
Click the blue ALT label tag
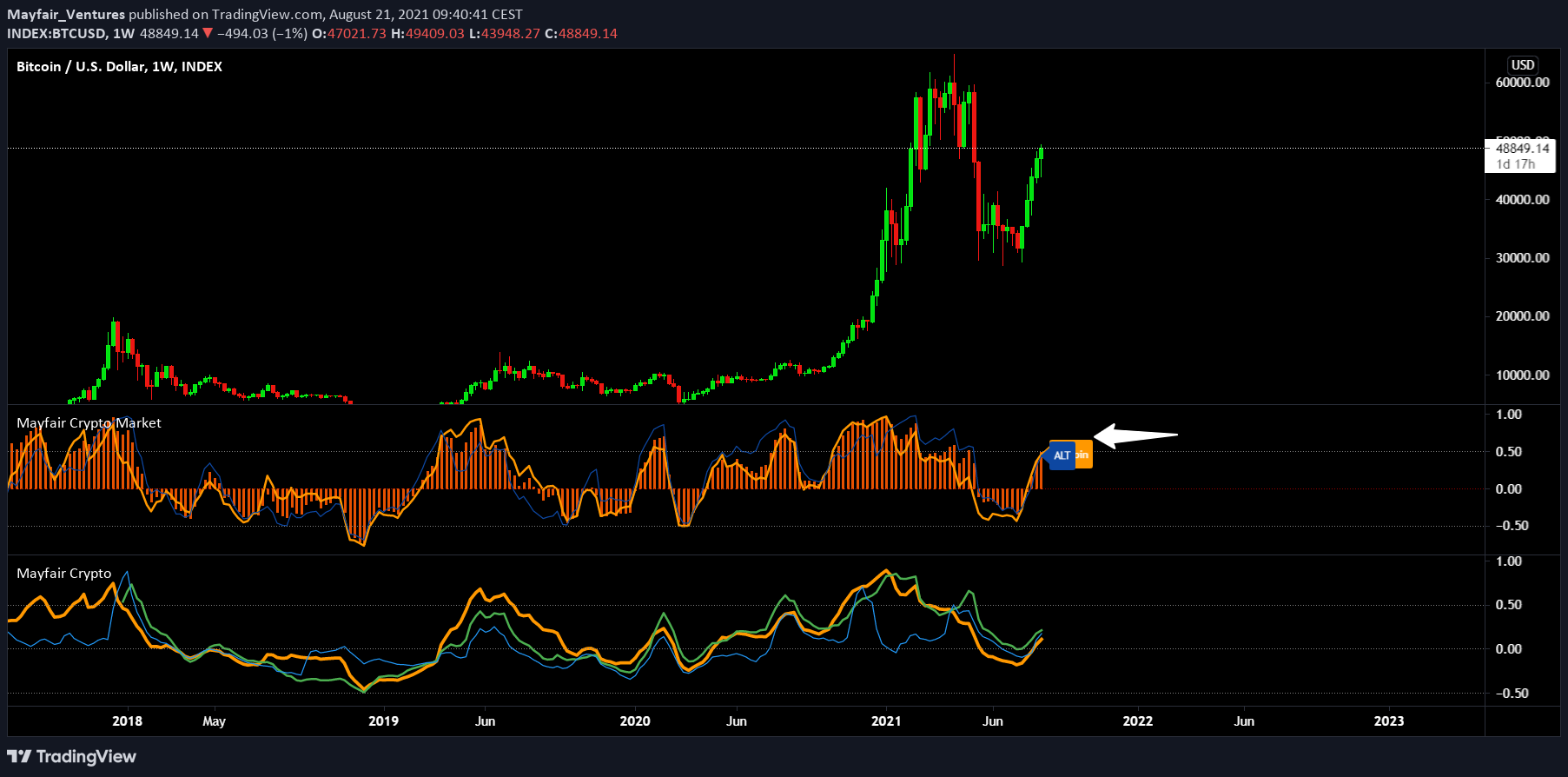tap(1062, 455)
